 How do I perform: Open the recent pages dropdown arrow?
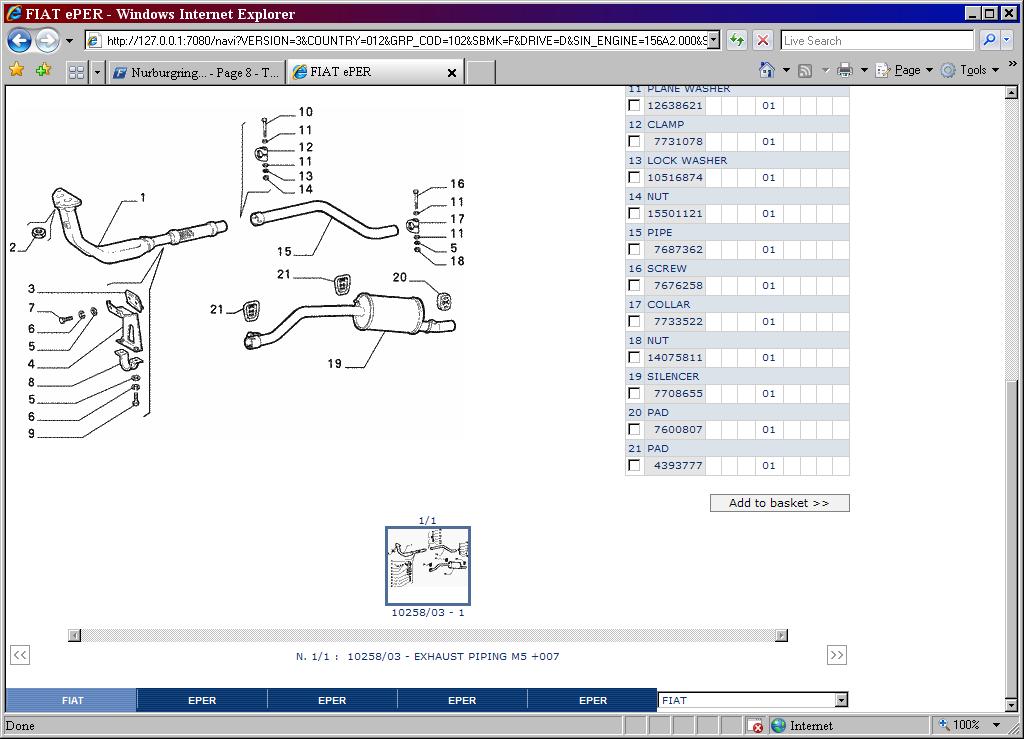(x=69, y=40)
